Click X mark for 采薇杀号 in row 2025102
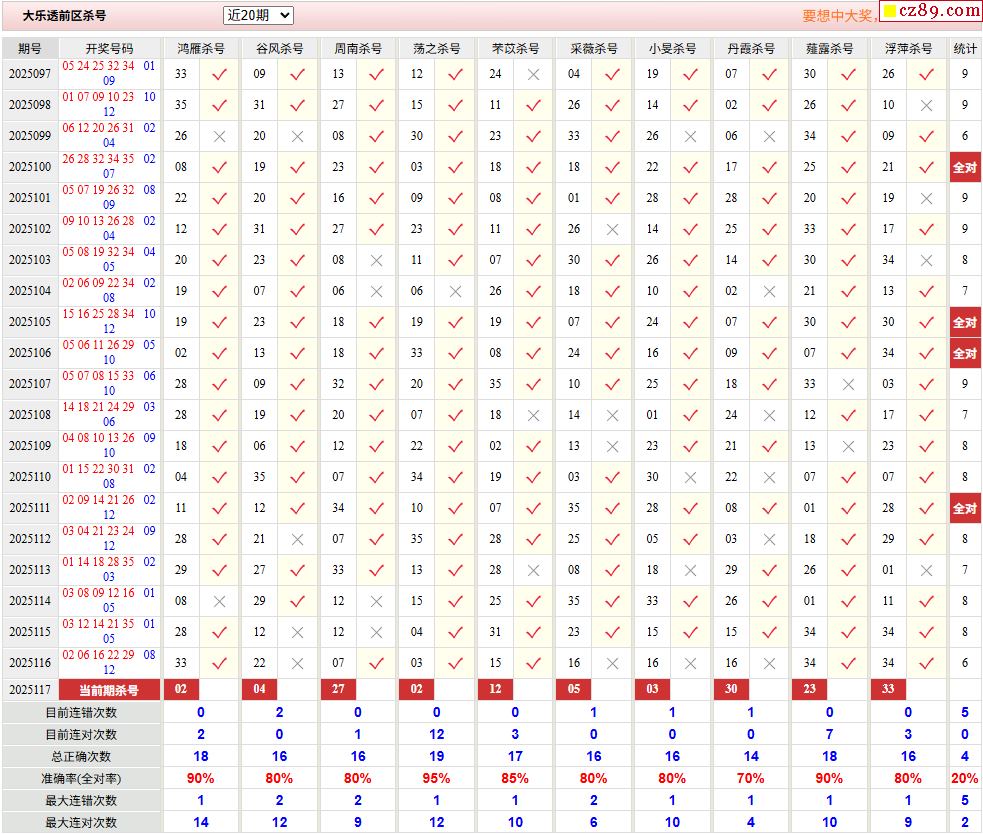The image size is (983, 834). point(612,229)
